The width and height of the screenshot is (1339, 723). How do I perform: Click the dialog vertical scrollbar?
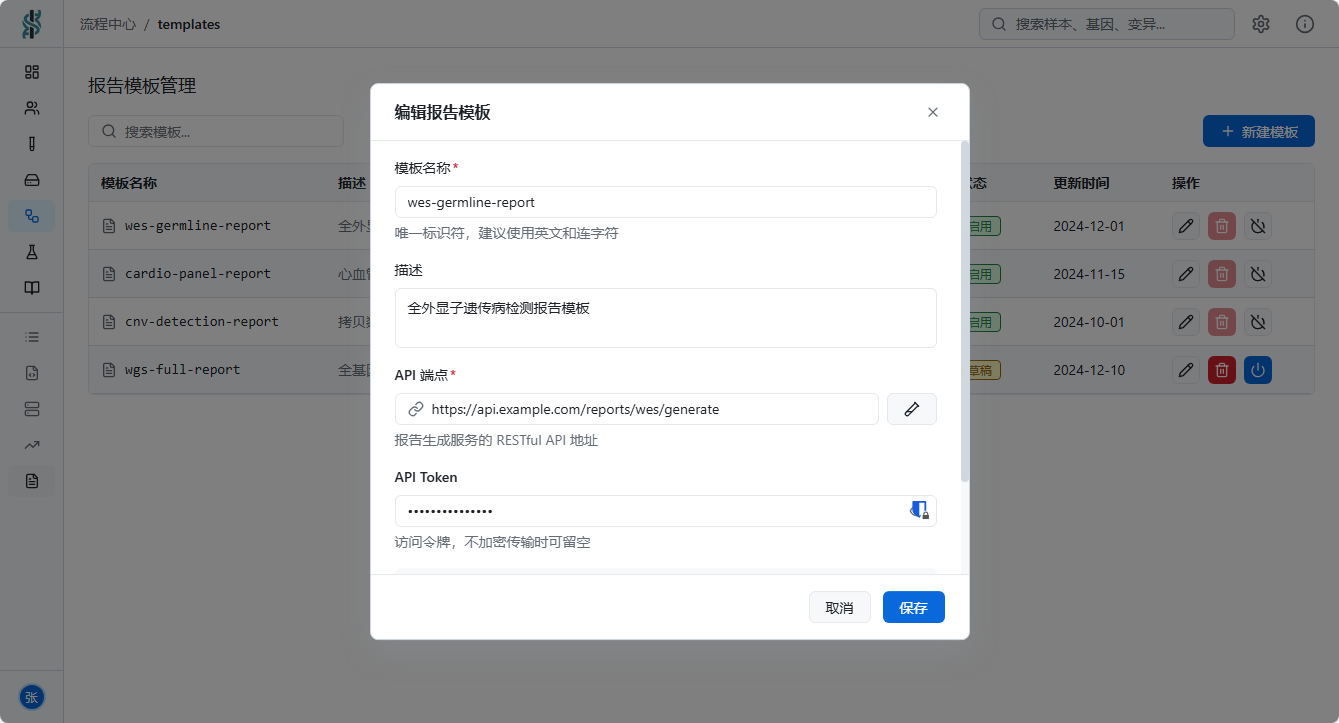pyautogui.click(x=965, y=312)
